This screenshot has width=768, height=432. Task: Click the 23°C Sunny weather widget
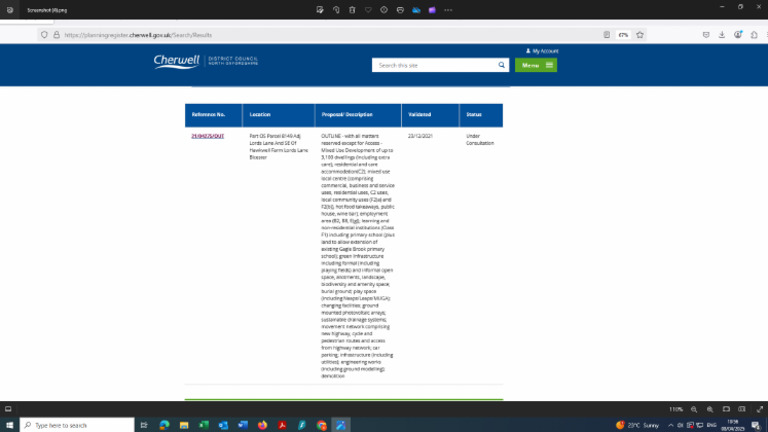[637, 425]
